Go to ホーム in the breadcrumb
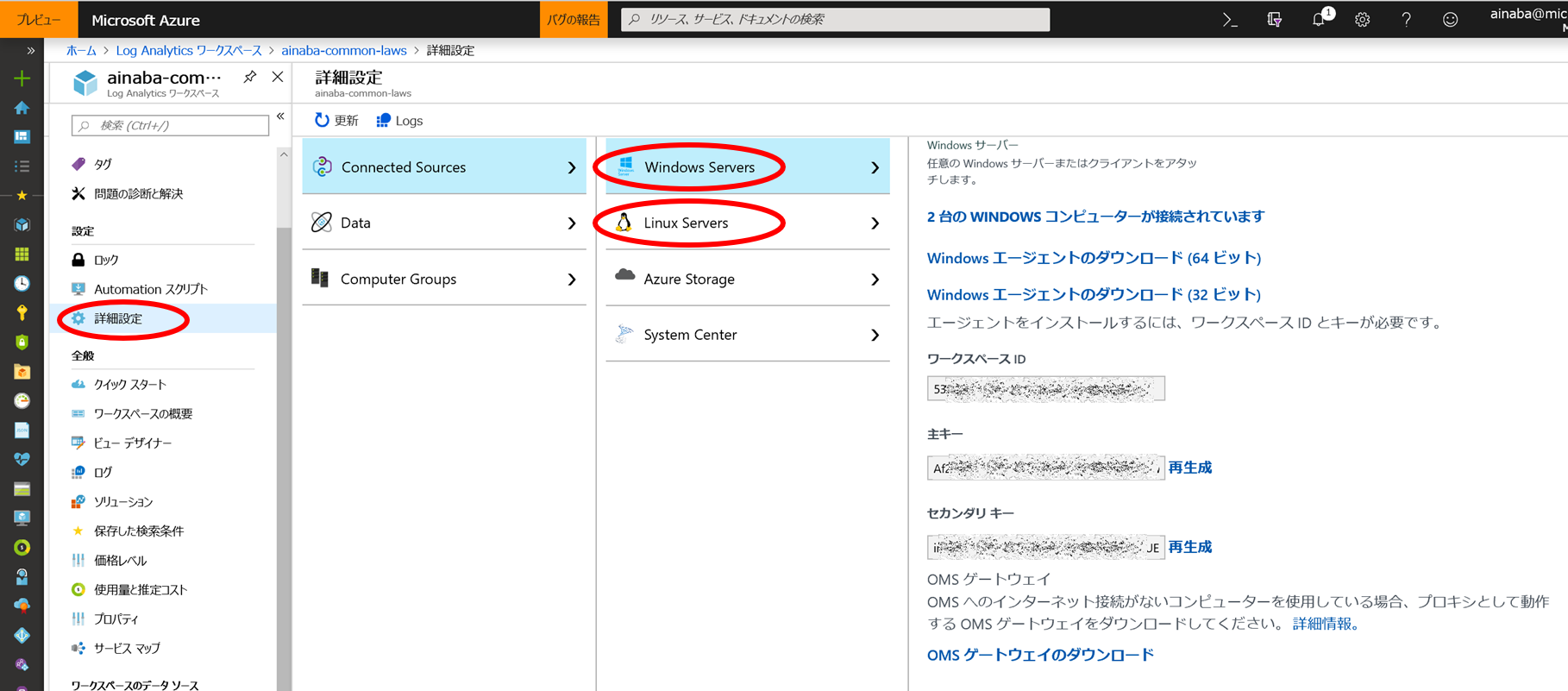 click(x=81, y=51)
